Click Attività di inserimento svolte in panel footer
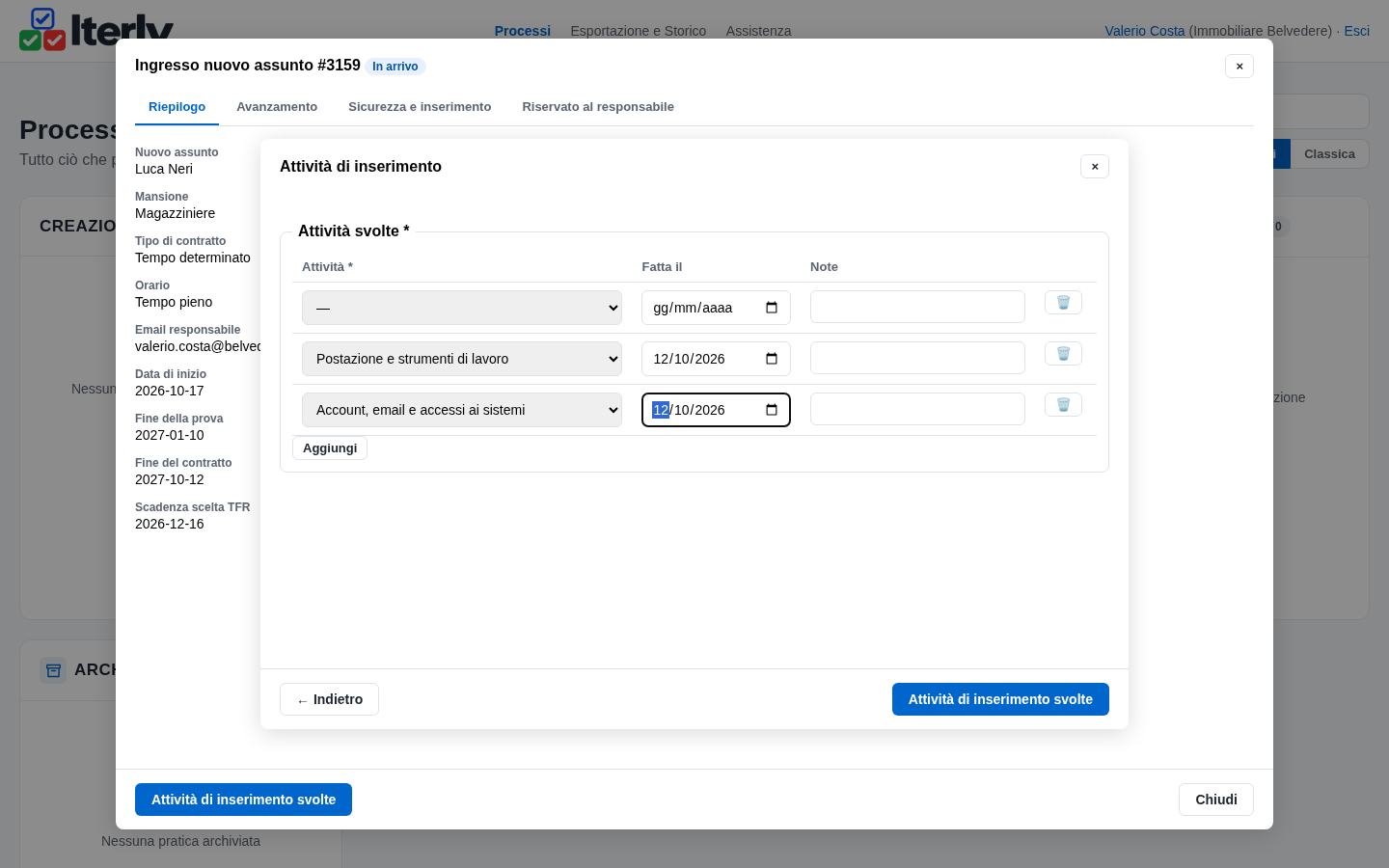 pyautogui.click(x=243, y=800)
